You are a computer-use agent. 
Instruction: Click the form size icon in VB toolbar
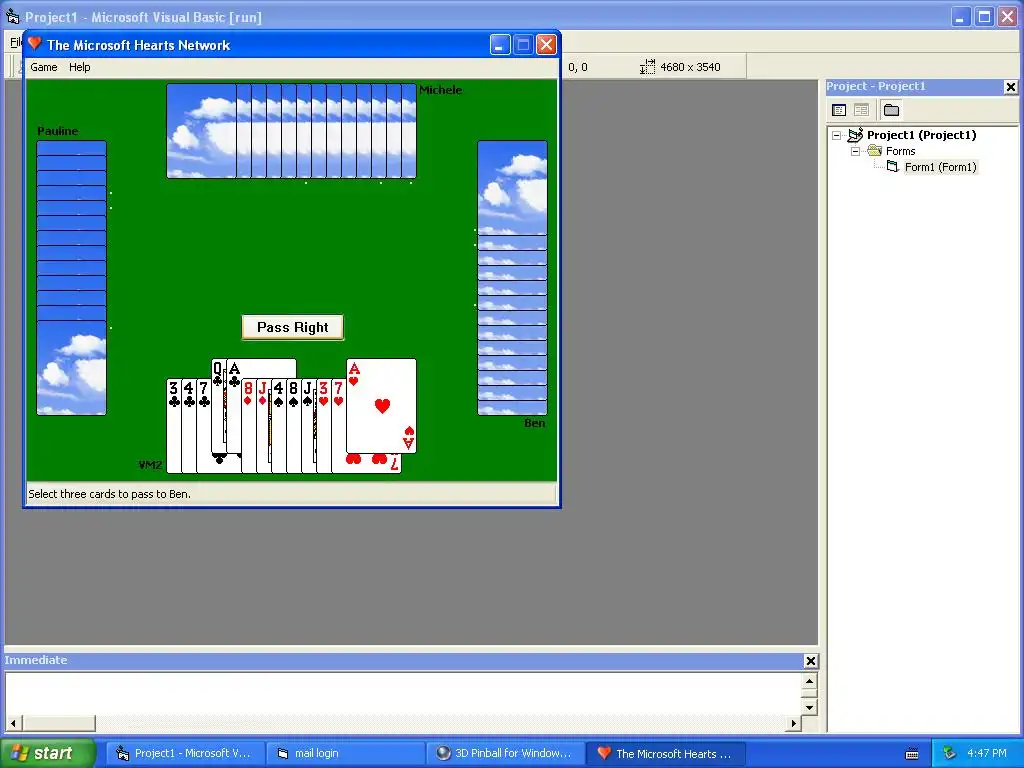647,67
